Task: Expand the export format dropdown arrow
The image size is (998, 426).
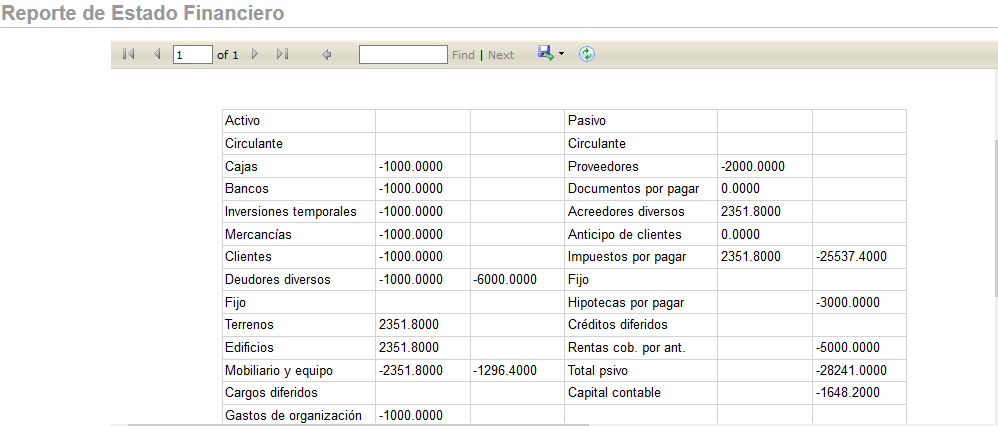Action: 561,55
